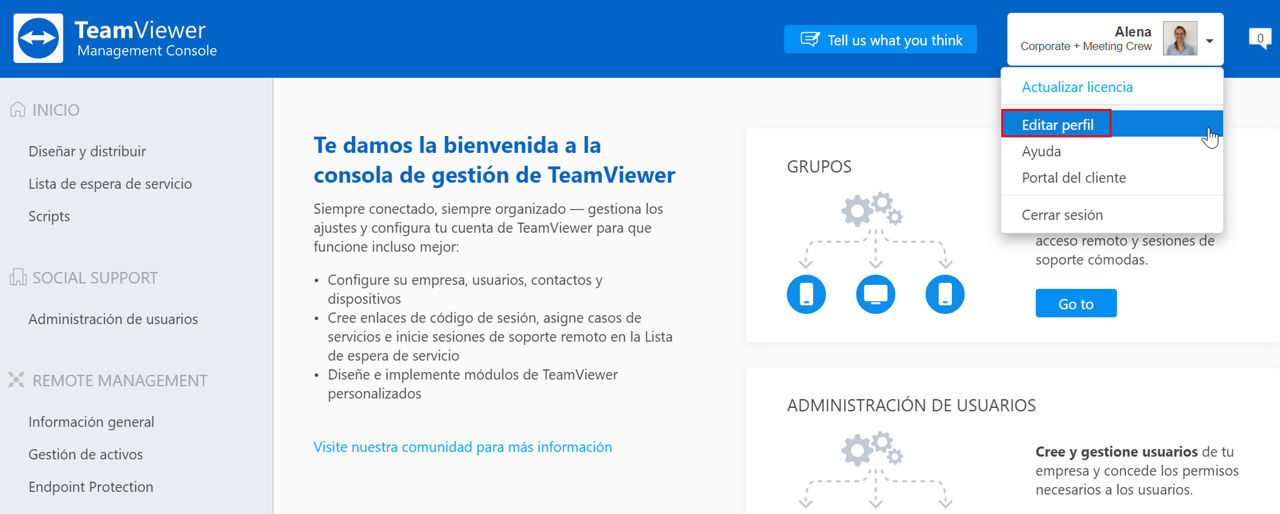Click the Tell us what you think button

(880, 40)
